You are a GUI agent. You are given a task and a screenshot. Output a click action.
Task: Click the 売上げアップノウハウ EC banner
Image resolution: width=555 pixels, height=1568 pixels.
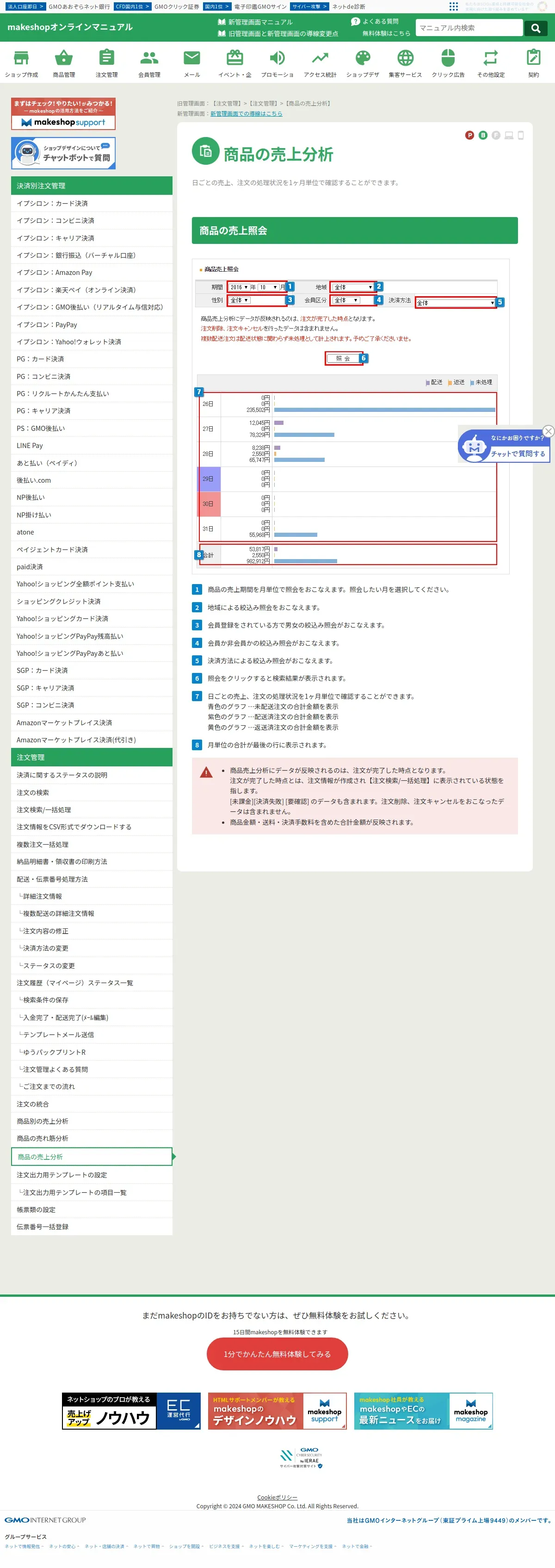pos(131,1411)
